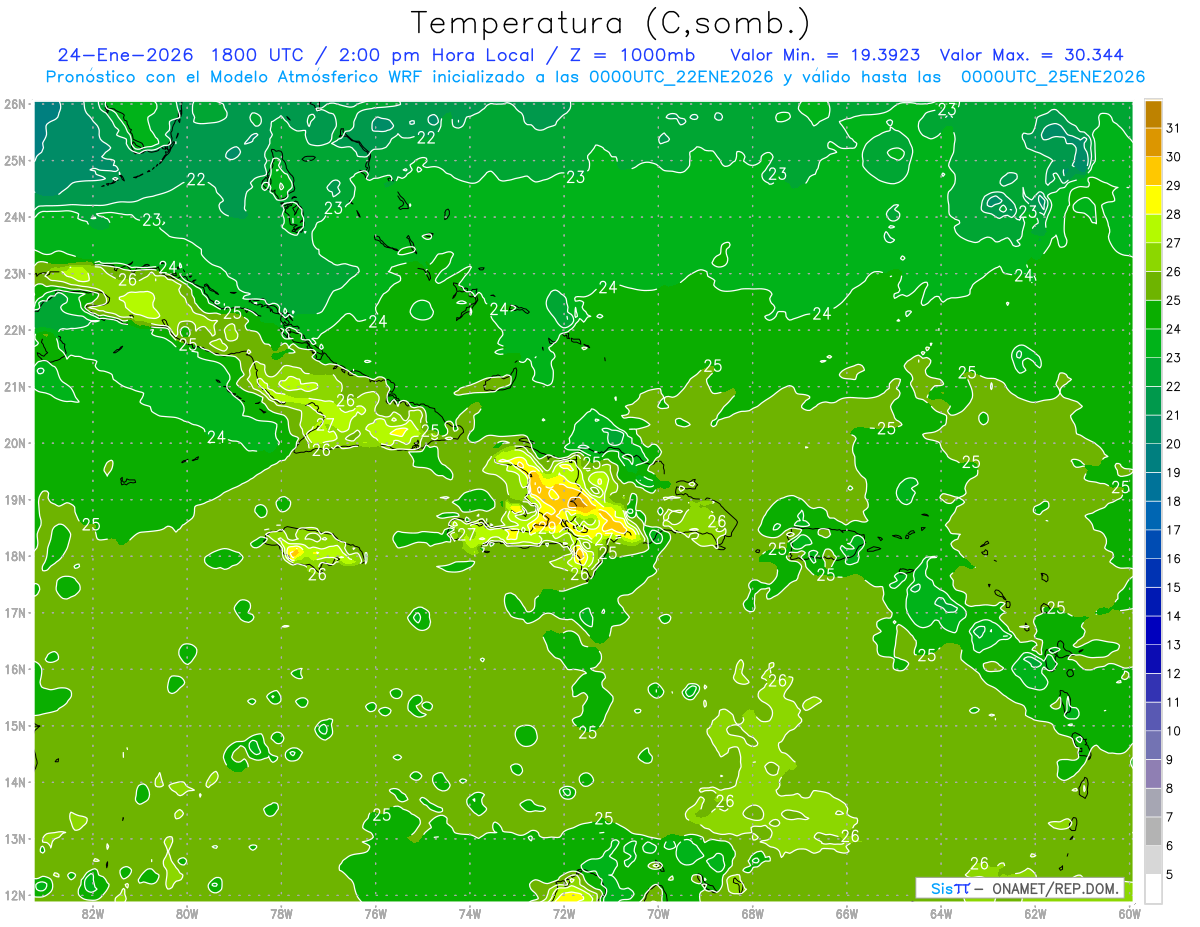Click the legend label "16"
1200x927 pixels.
click(x=1174, y=558)
